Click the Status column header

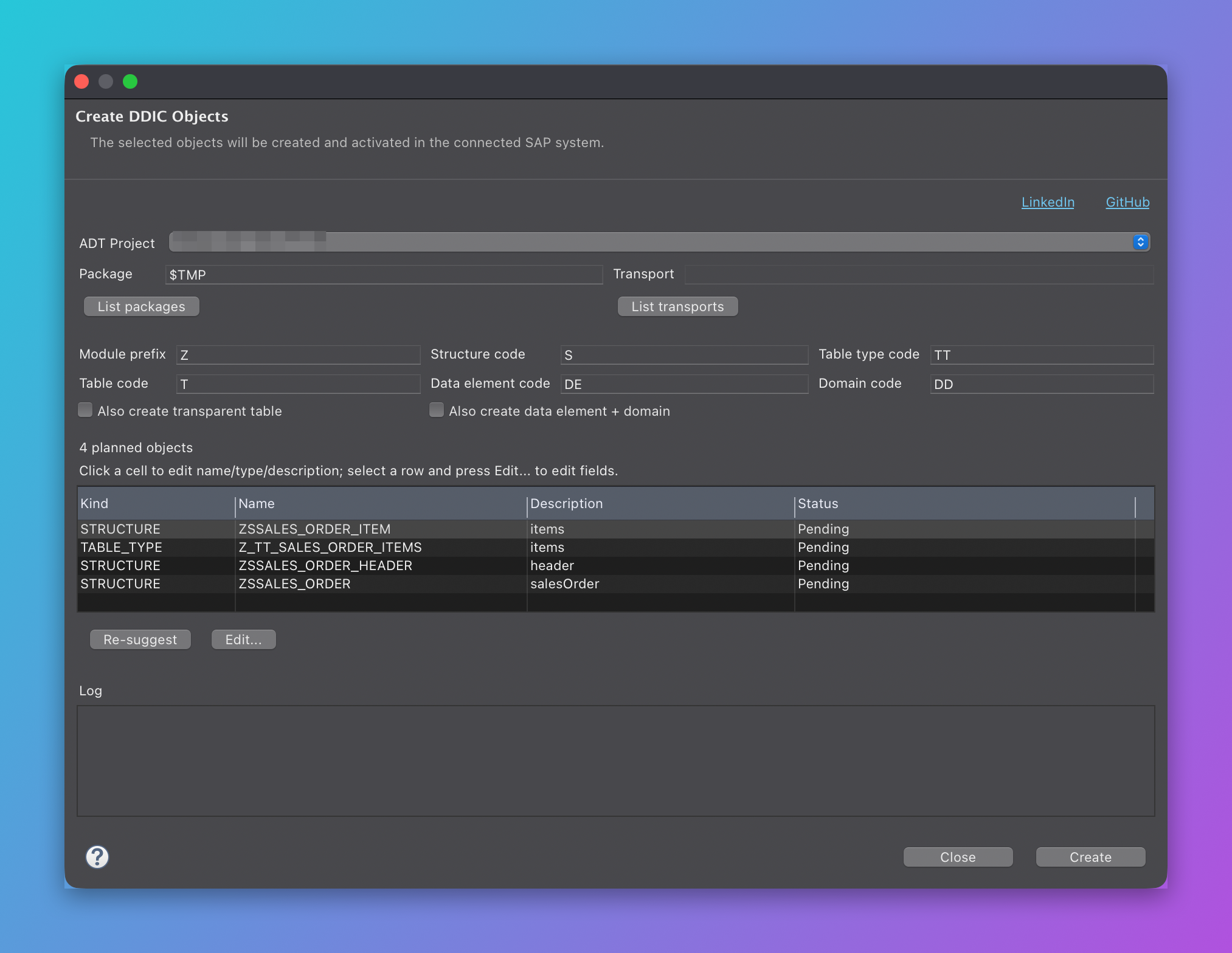click(964, 504)
